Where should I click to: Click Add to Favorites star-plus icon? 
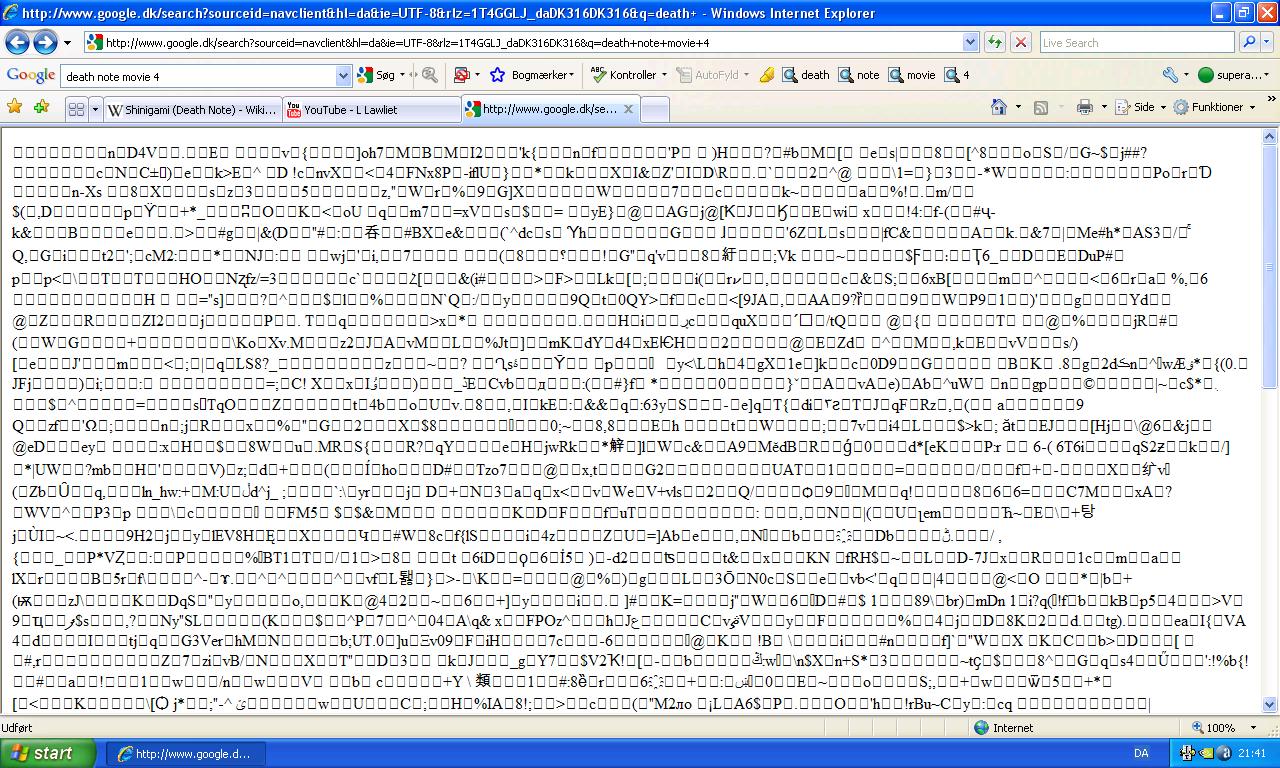41,106
